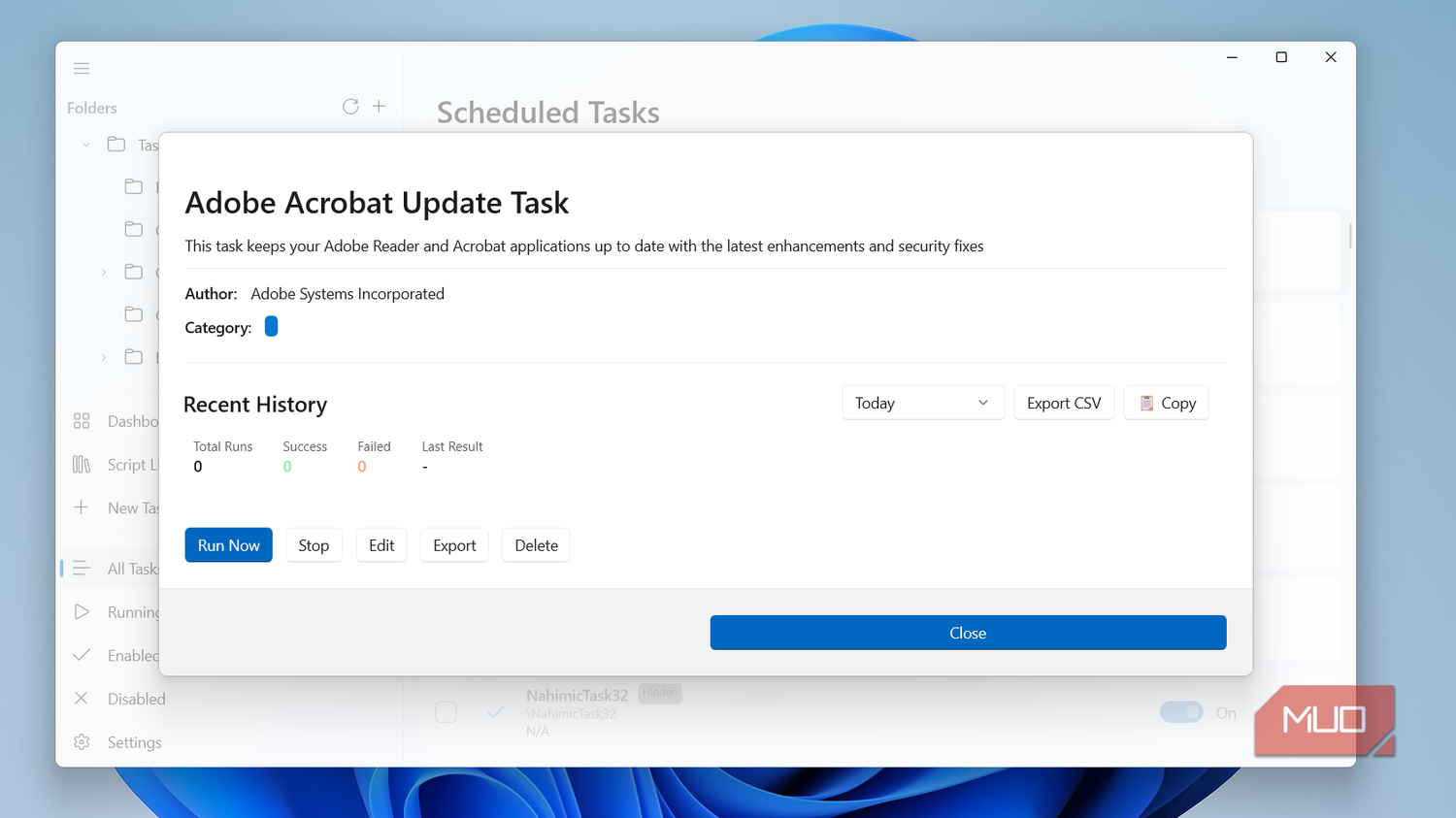Viewport: 1456px width, 818px height.
Task: Click the Edit button
Action: [x=381, y=545]
